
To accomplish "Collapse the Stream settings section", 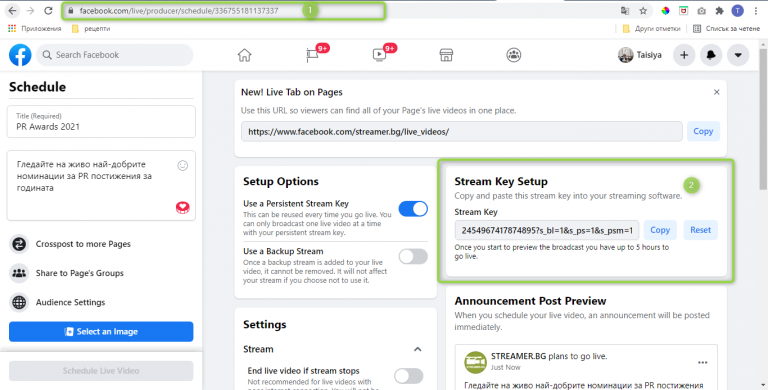I will (417, 349).
